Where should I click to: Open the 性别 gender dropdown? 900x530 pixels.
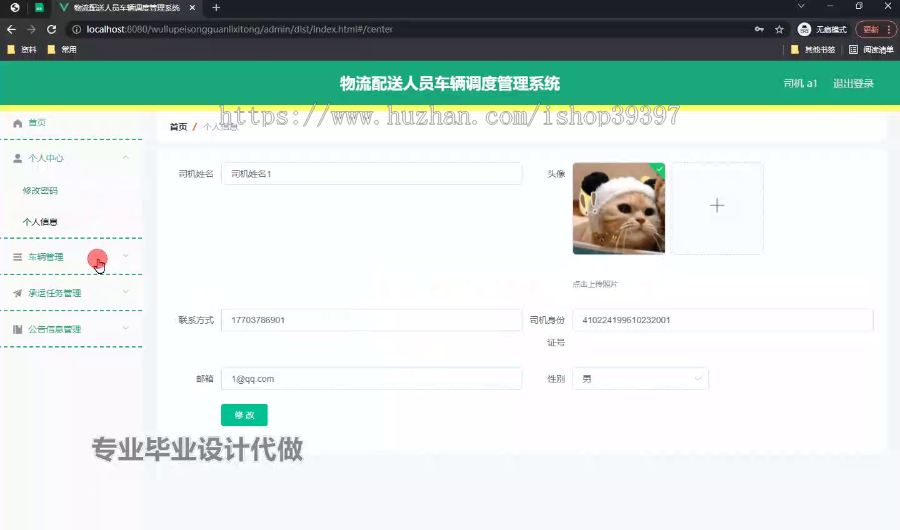point(641,378)
